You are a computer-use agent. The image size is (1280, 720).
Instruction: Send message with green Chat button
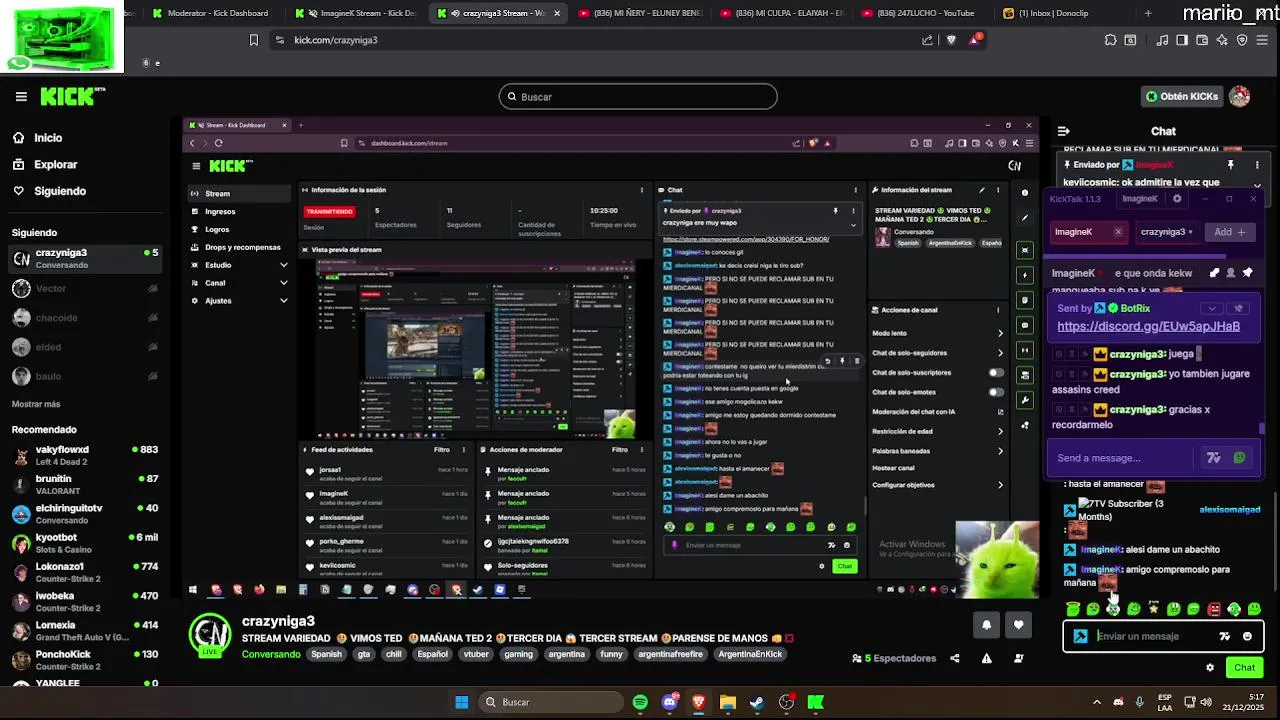[1244, 667]
